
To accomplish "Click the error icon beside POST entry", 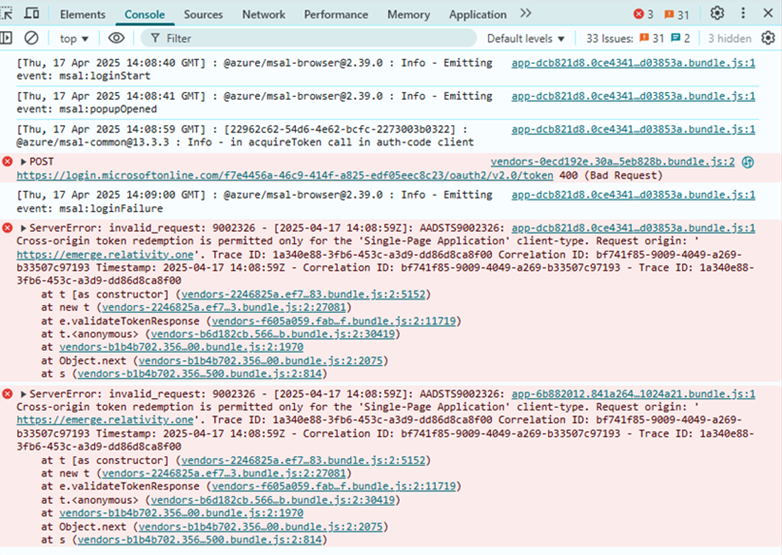I will [x=7, y=162].
